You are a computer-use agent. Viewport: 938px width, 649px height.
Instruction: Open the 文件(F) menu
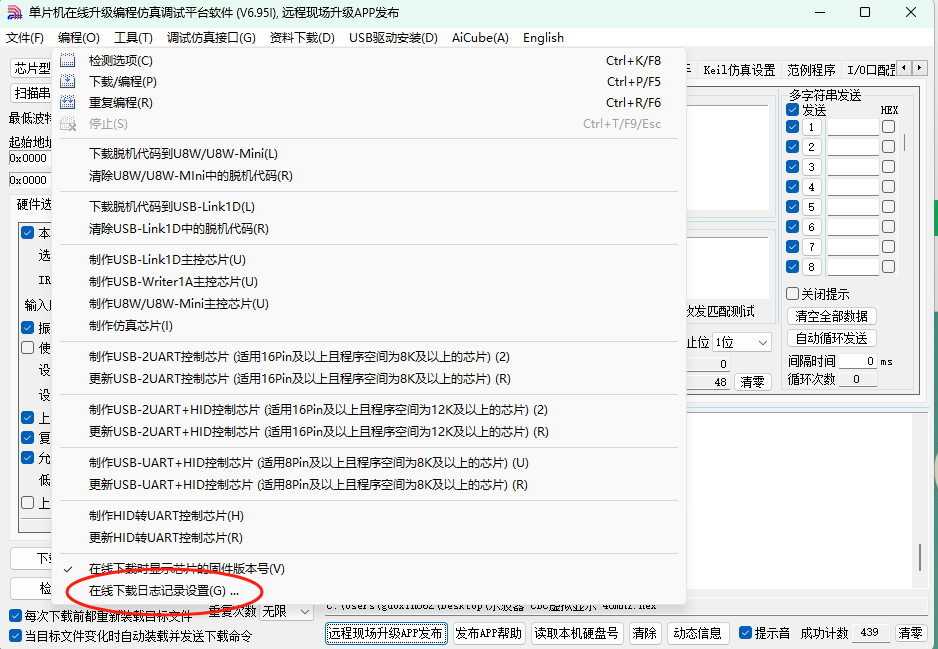(25, 38)
